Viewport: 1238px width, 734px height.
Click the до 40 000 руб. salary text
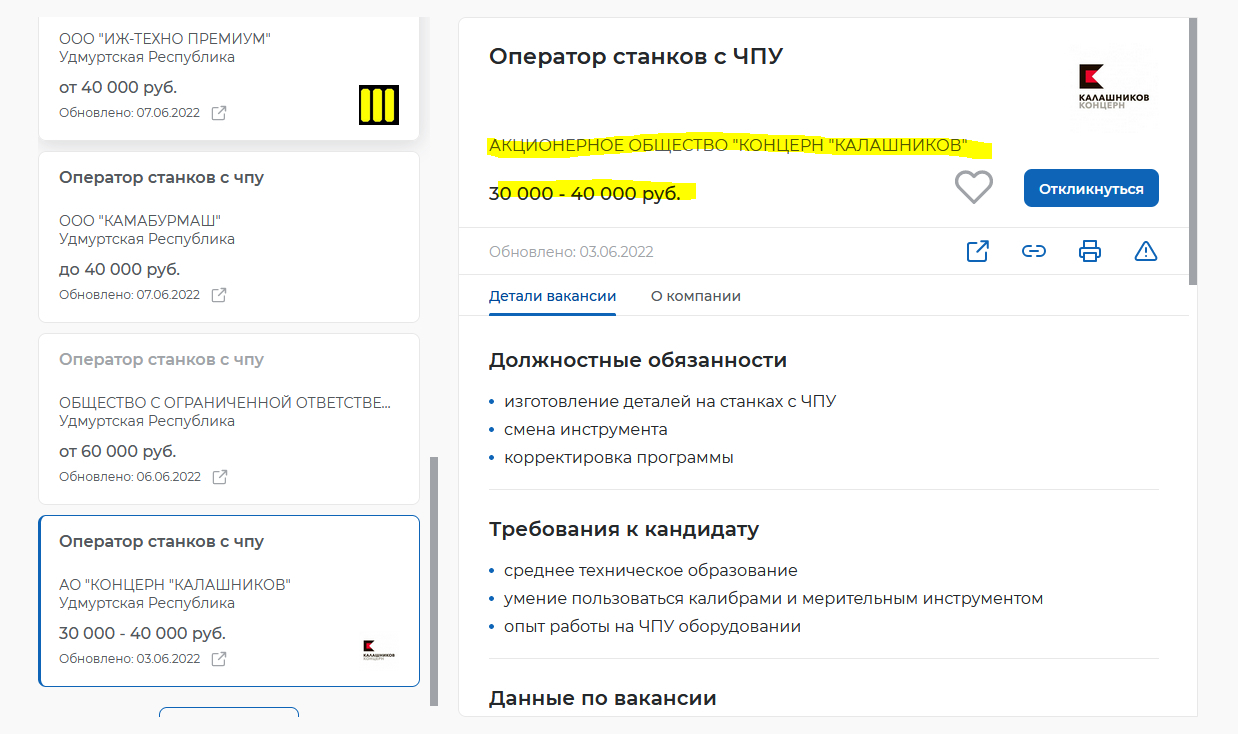[x=120, y=269]
